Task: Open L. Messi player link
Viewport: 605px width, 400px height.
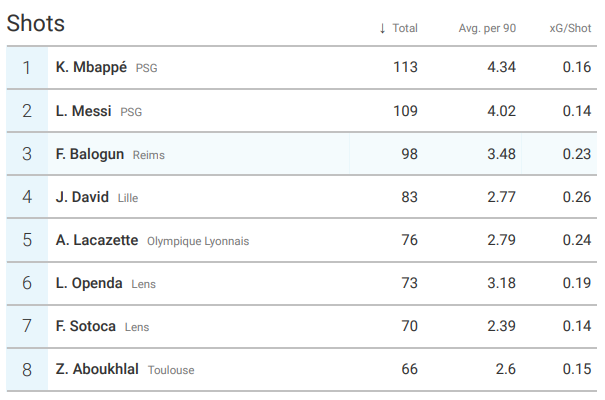Action: (84, 111)
